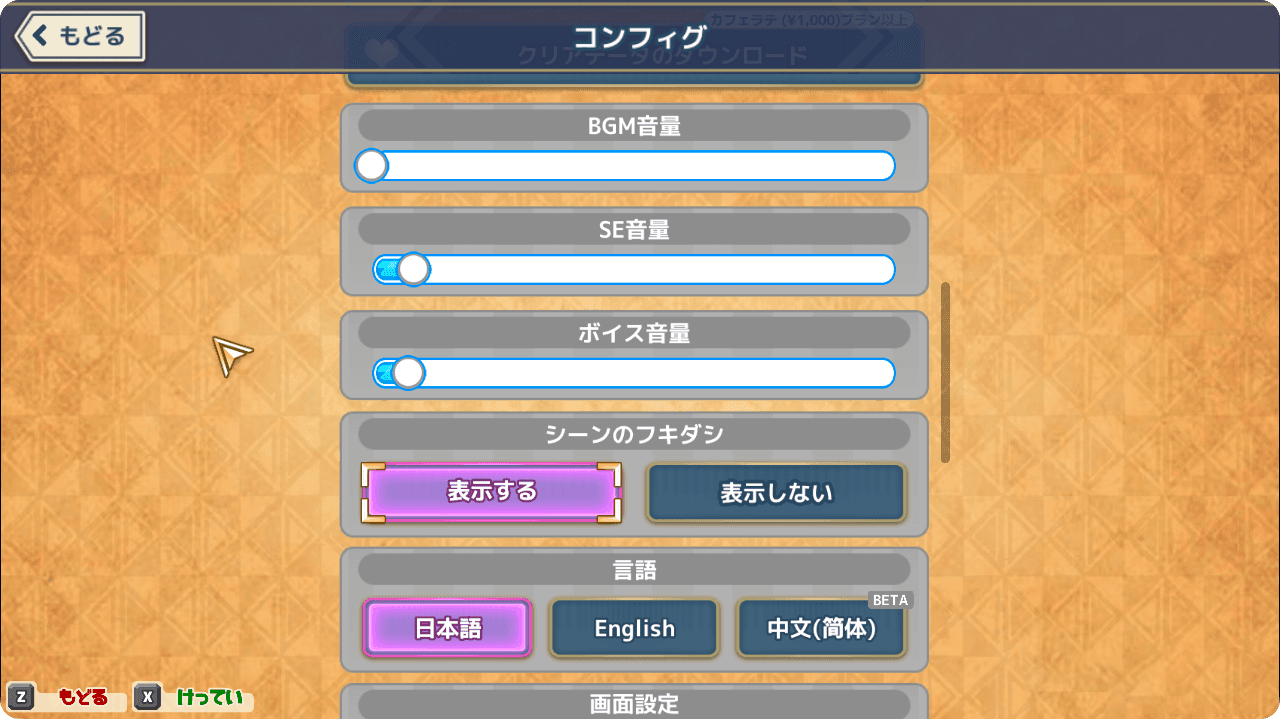Click the Z key icon at bottom
Image resolution: width=1280 pixels, height=719 pixels.
click(21, 697)
